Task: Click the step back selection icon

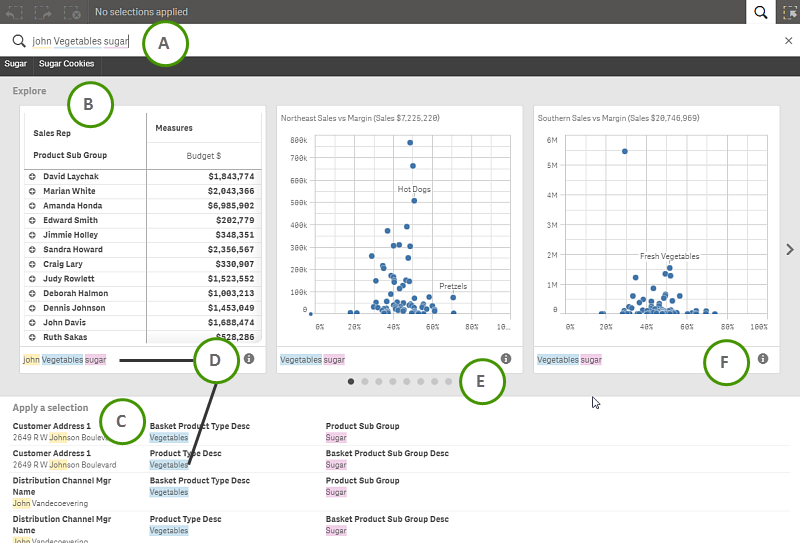Action: pos(14,12)
